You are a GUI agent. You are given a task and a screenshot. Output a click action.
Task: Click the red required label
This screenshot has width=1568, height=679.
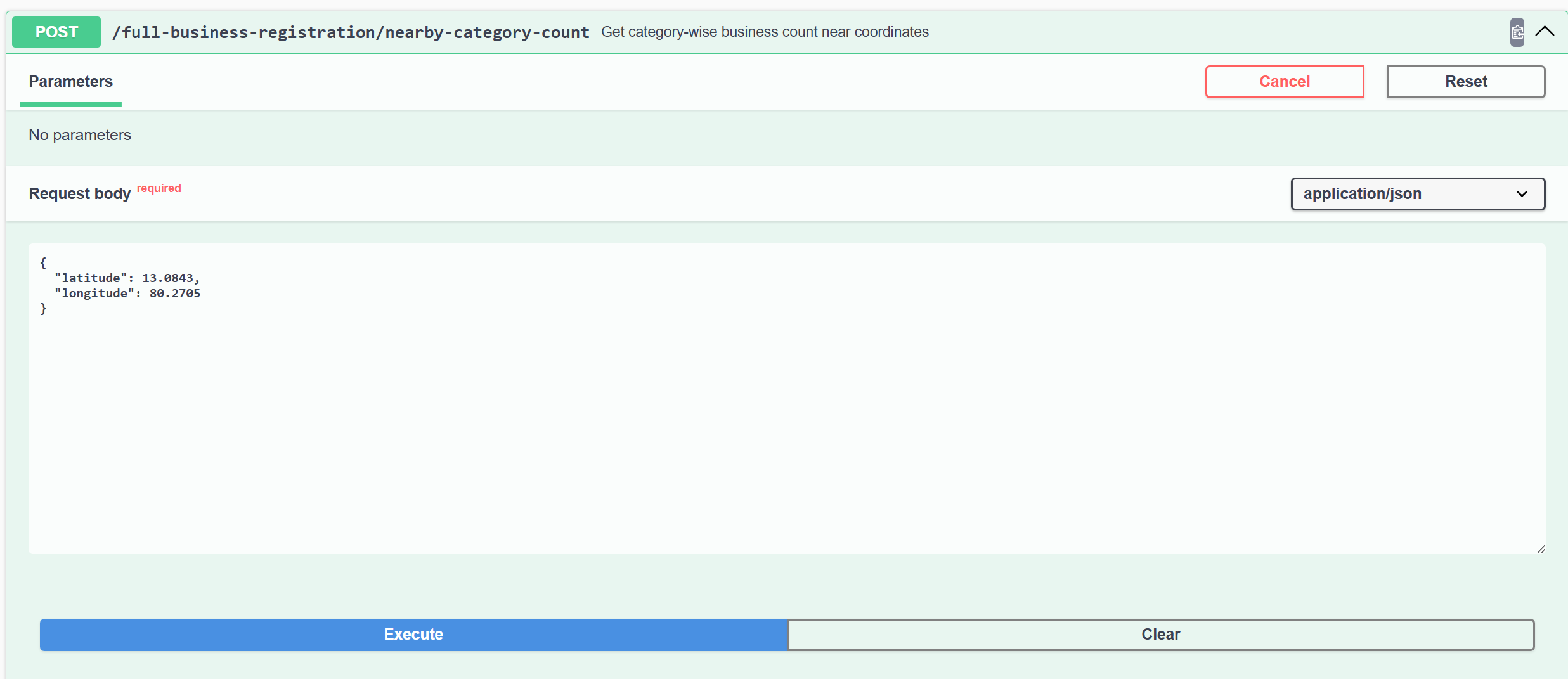159,188
